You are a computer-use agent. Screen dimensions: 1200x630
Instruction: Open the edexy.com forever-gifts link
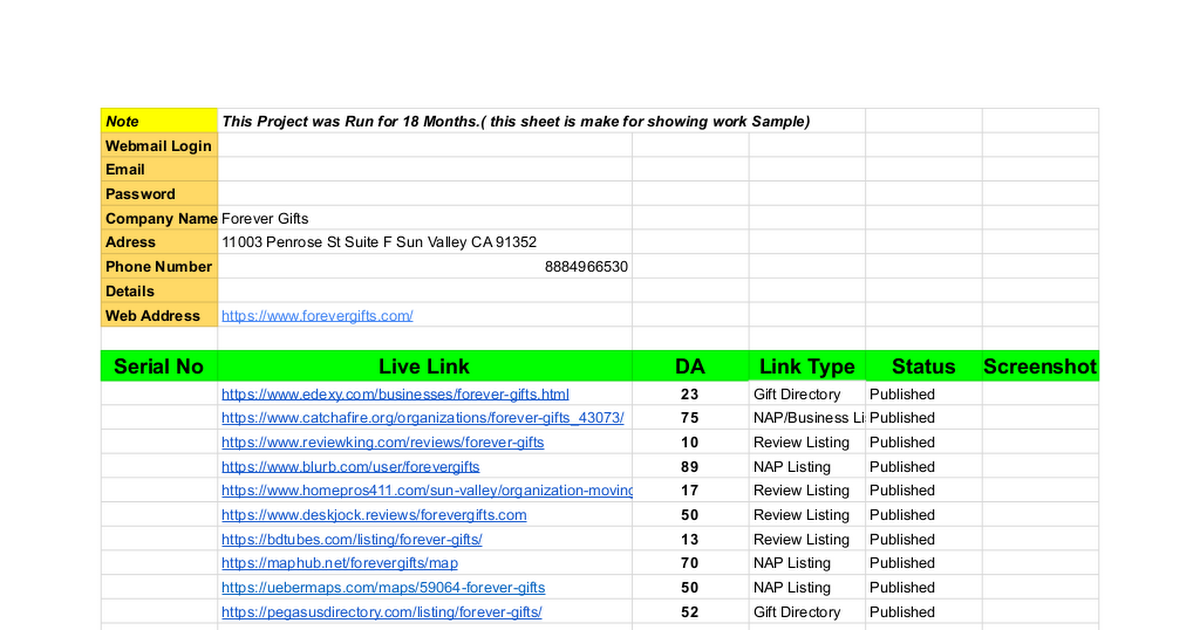[395, 394]
